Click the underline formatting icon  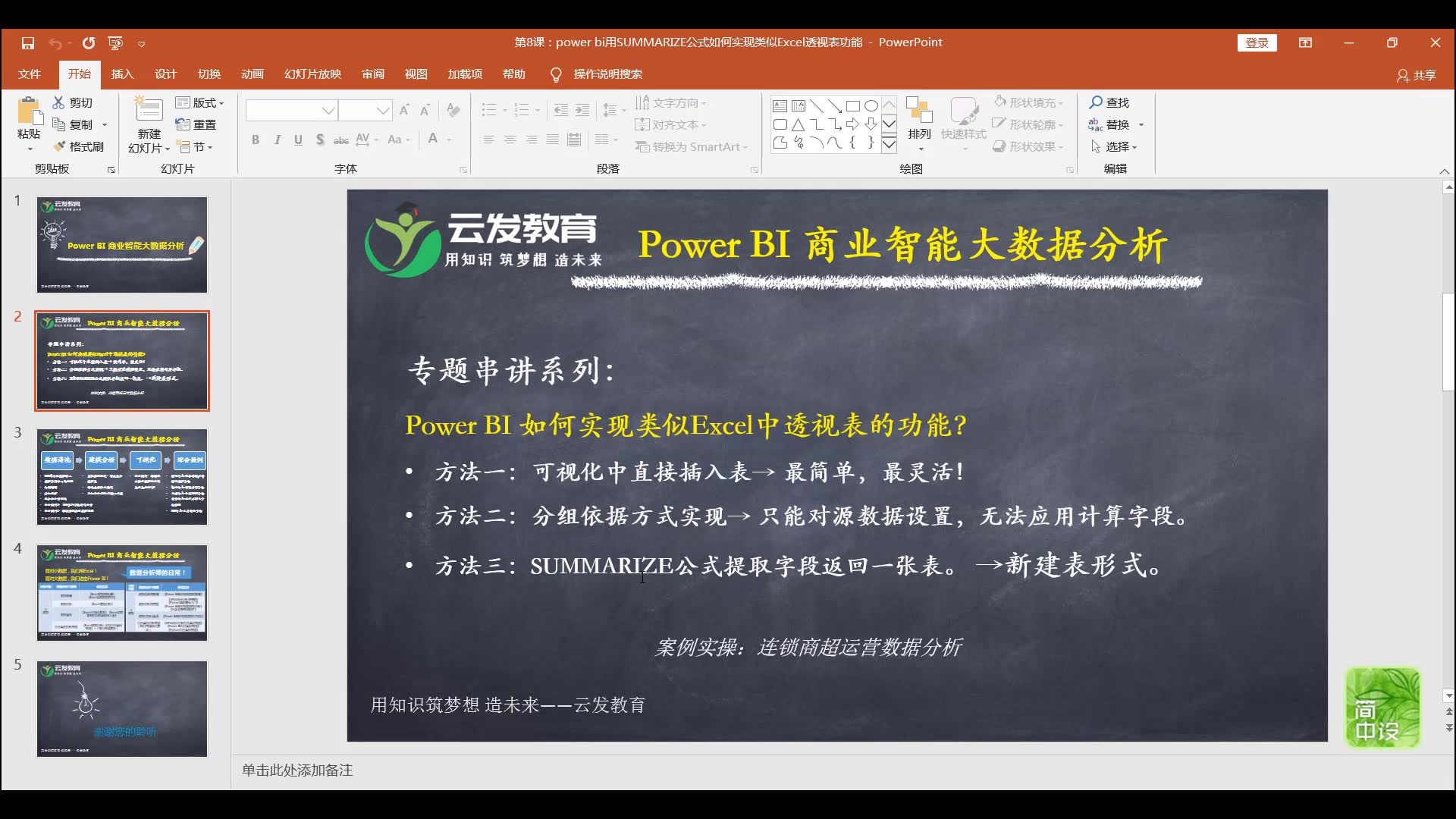point(297,140)
